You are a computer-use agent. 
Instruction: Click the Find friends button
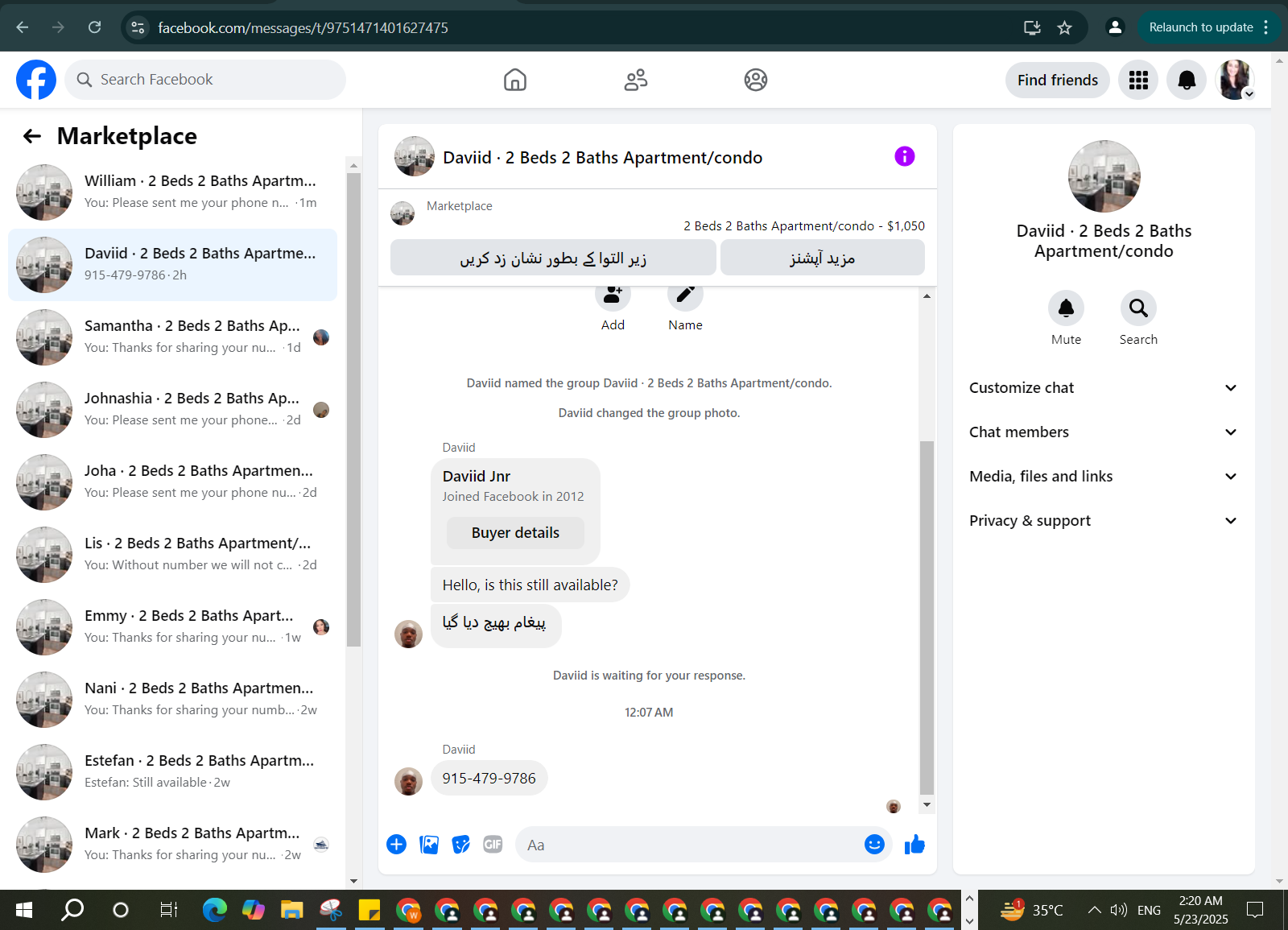[x=1057, y=80]
